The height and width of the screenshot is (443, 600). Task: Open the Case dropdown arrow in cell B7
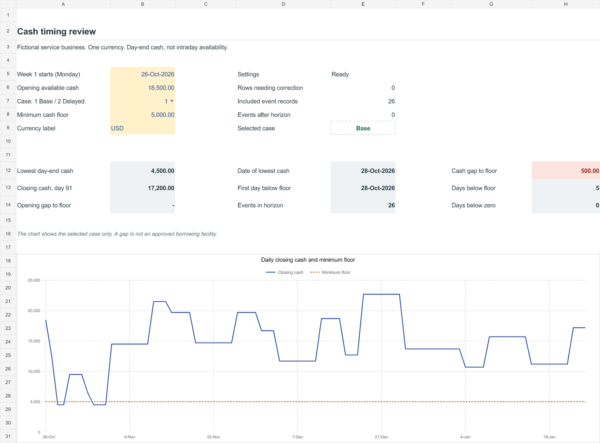click(172, 101)
